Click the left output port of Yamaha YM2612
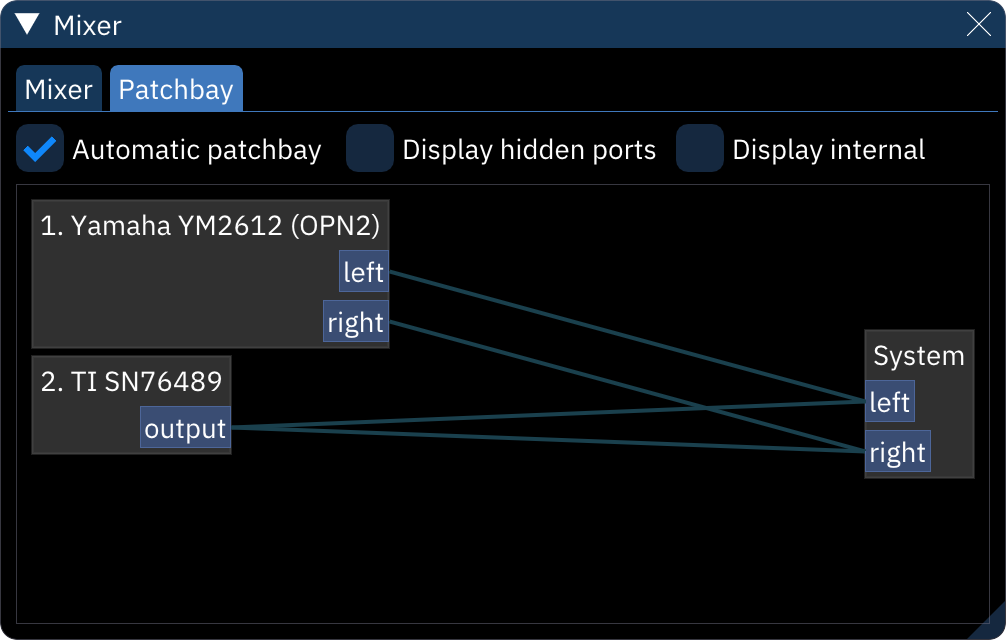This screenshot has width=1006, height=640. tap(364, 271)
